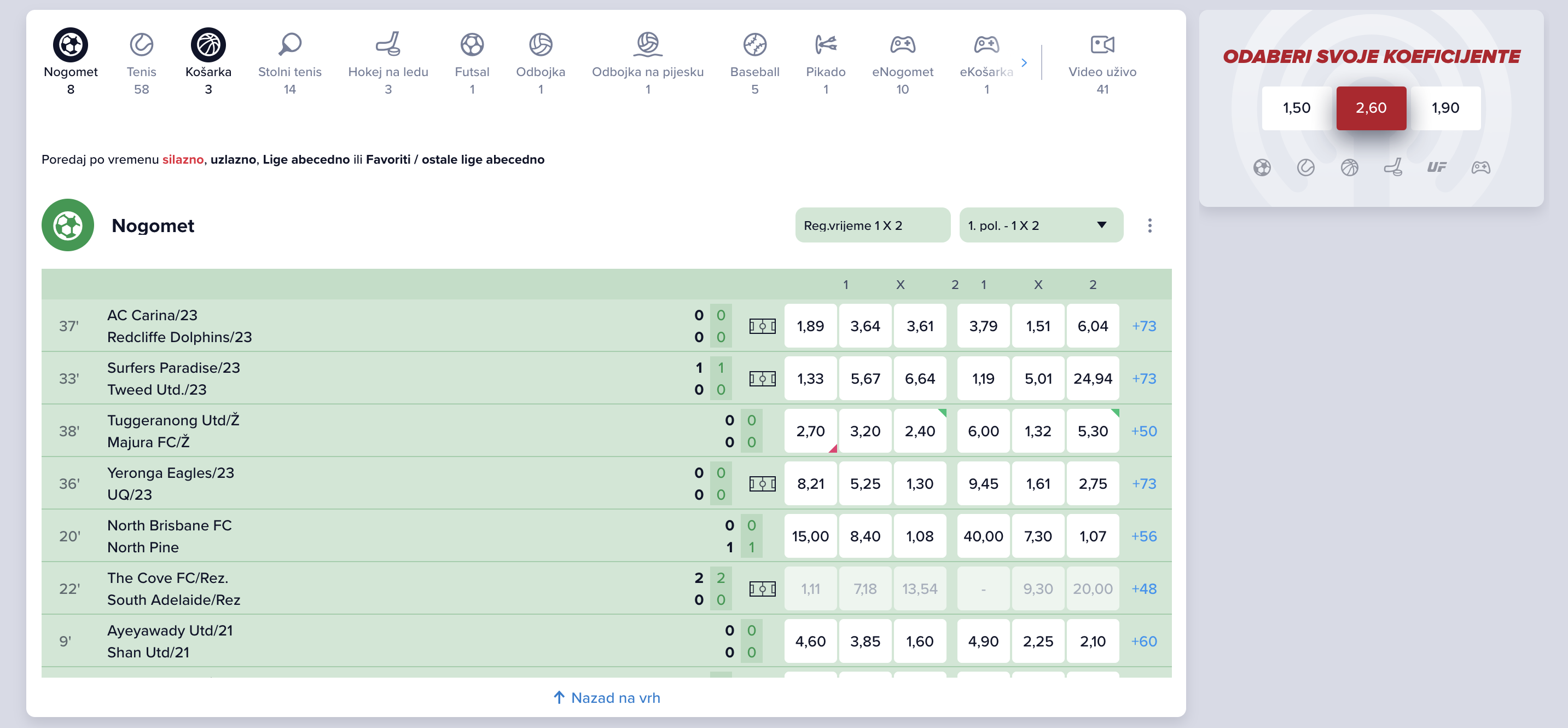Select 1,30 odds on UQ/23 win
Viewport: 1568px width, 728px height.
[920, 484]
